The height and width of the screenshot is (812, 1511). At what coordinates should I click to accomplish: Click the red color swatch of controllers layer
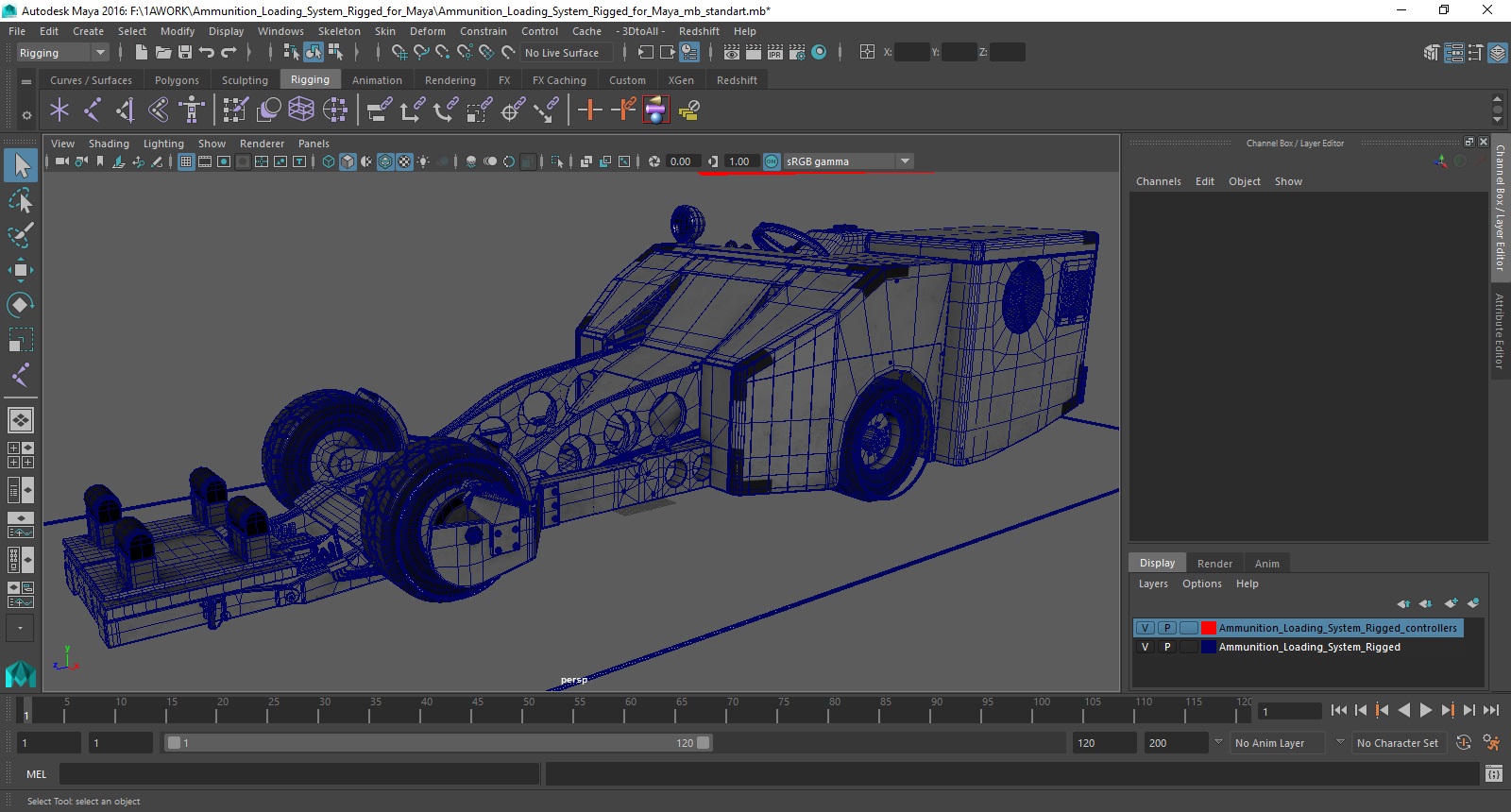[1209, 628]
